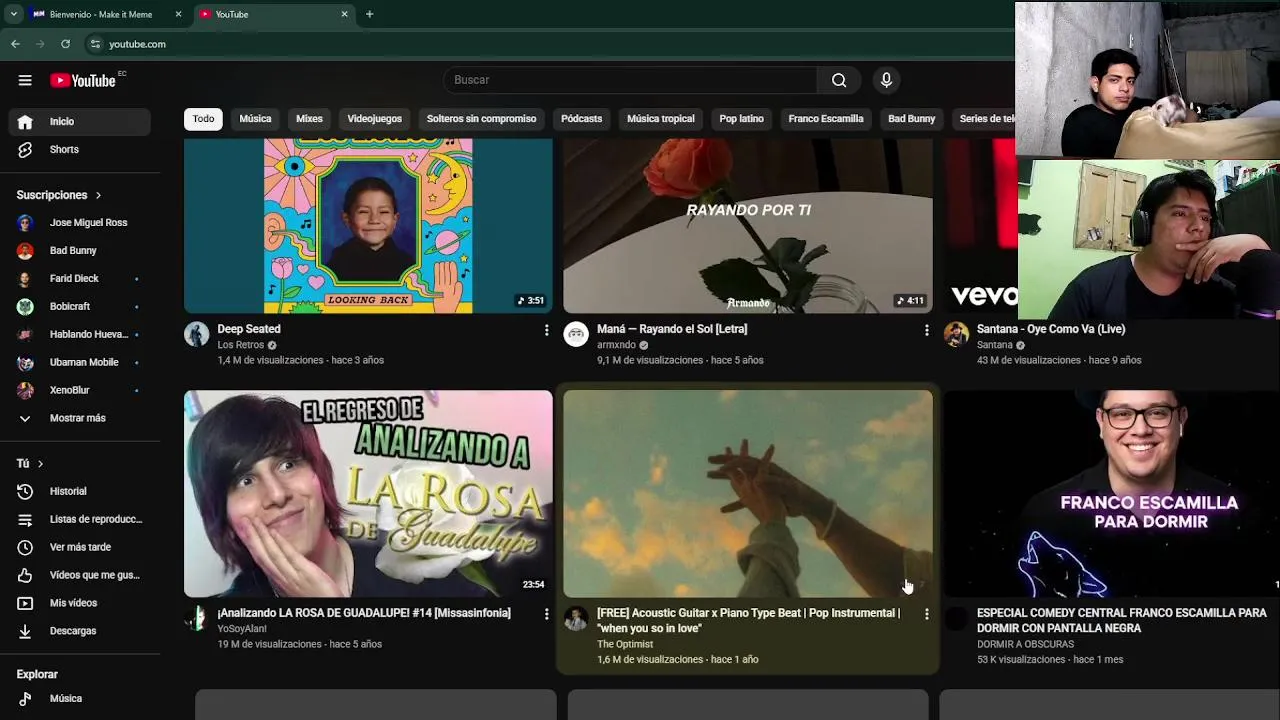Select the Videojuegos filter chip

[374, 119]
